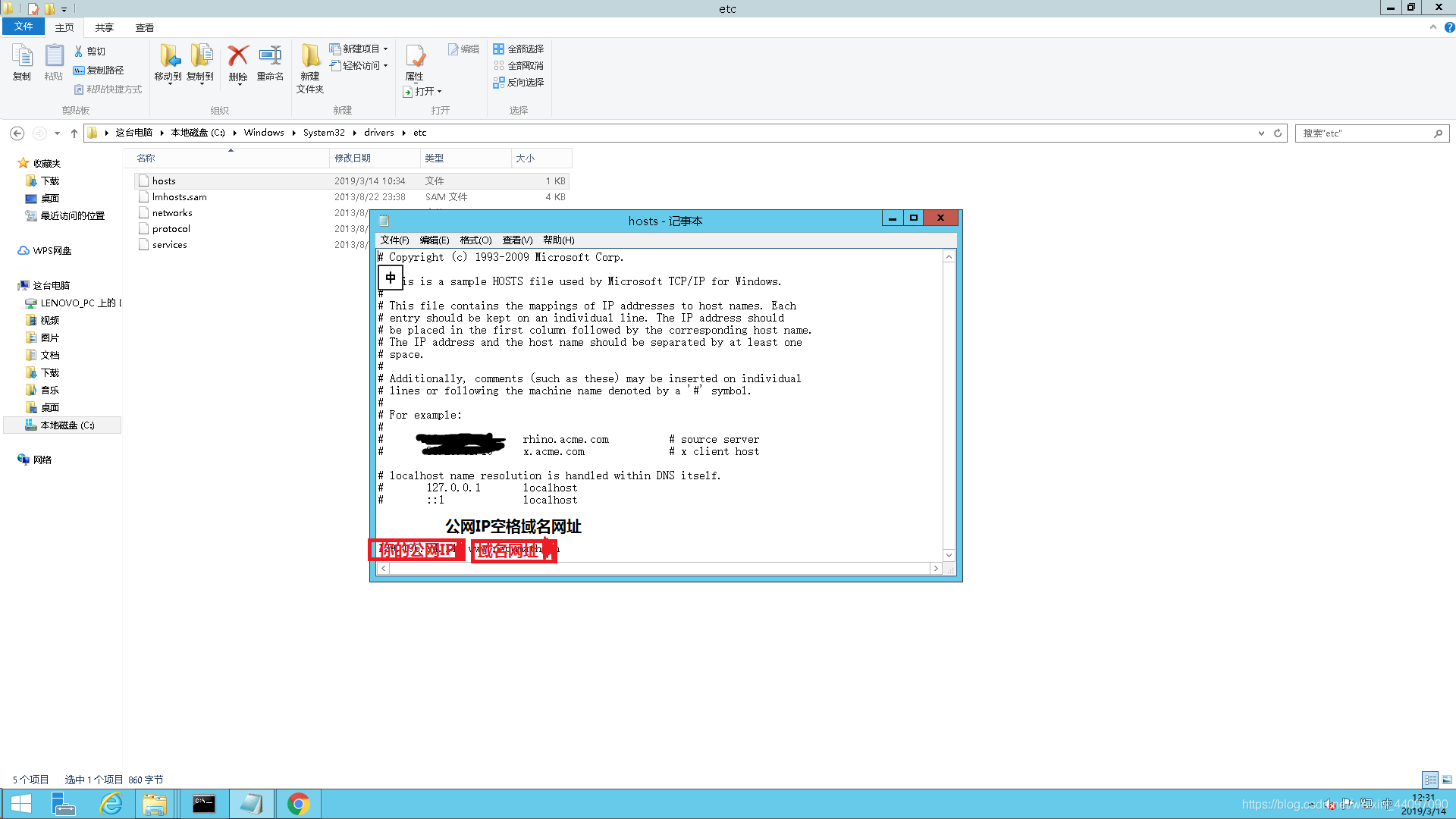This screenshot has height=819, width=1456.
Task: Open Notepad's Format (格式) menu
Action: (475, 240)
